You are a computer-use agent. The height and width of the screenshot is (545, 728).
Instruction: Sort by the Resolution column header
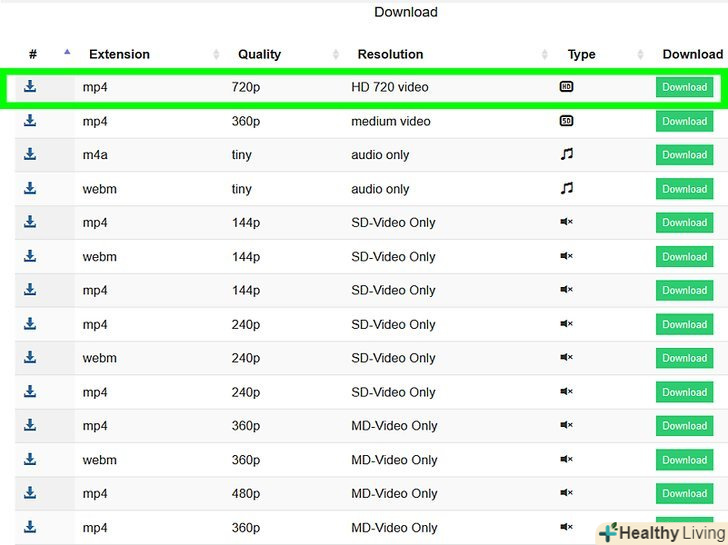coord(390,54)
